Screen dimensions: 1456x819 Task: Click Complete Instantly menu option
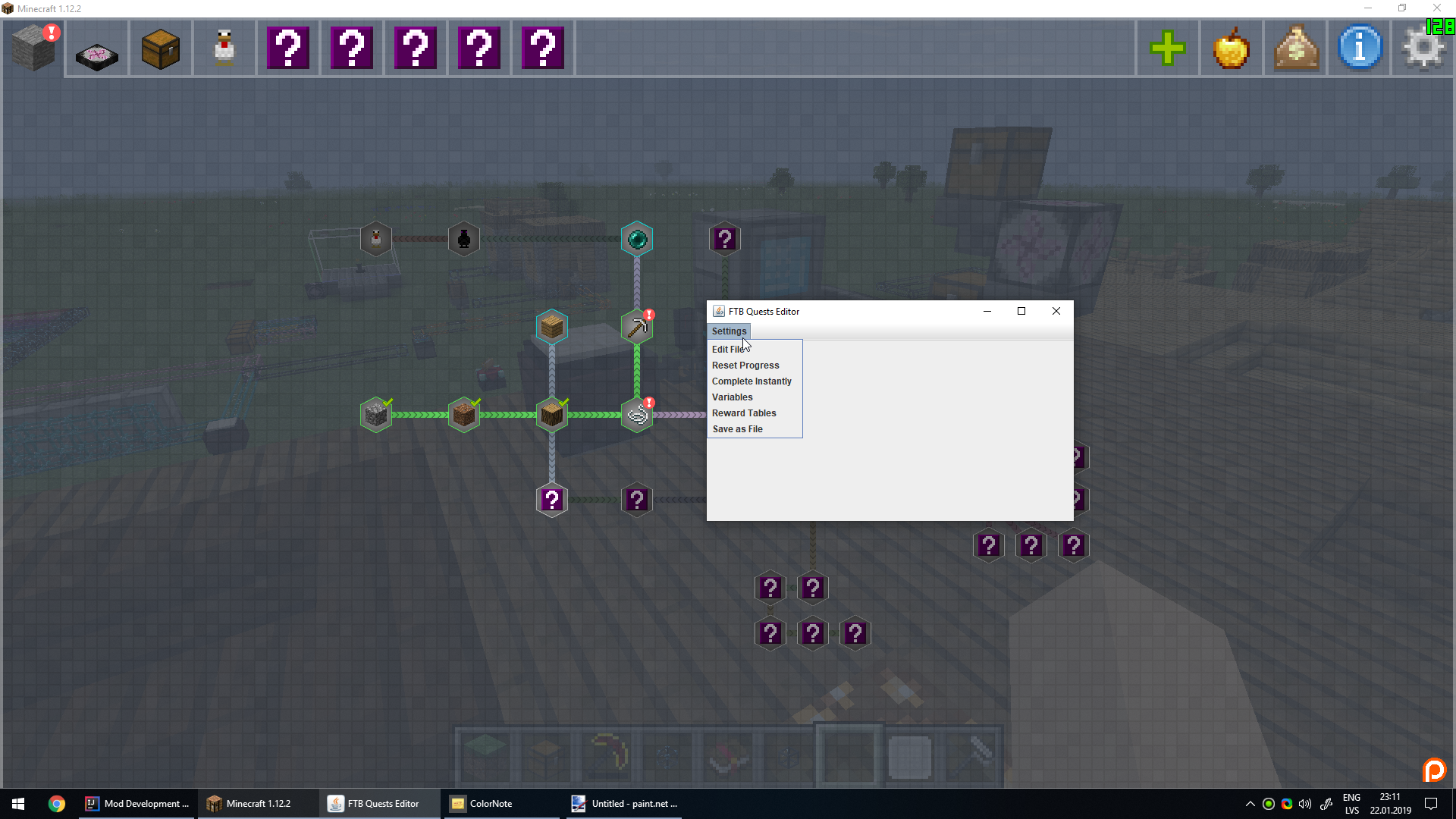(x=751, y=381)
